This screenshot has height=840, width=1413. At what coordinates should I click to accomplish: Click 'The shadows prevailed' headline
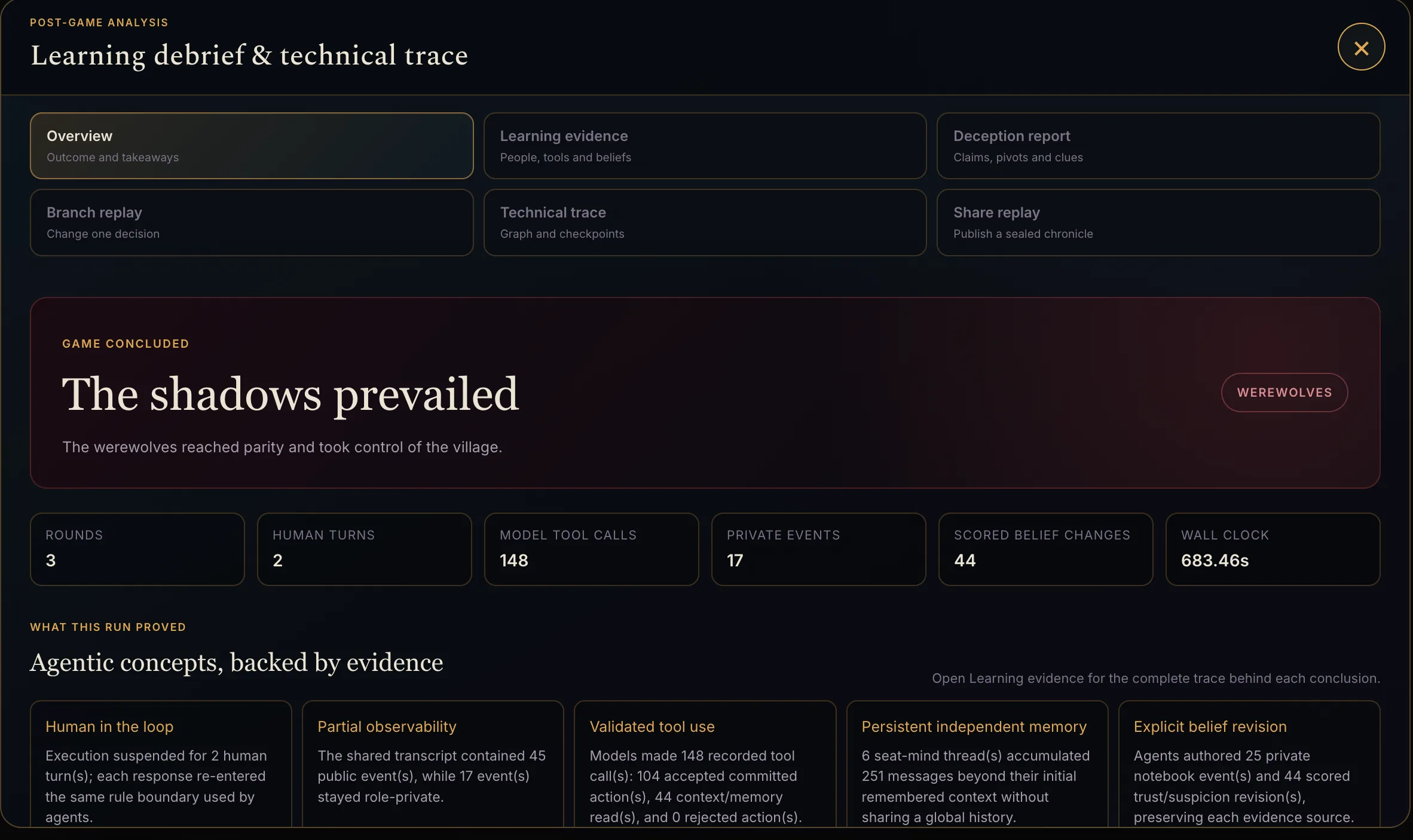[x=290, y=394]
